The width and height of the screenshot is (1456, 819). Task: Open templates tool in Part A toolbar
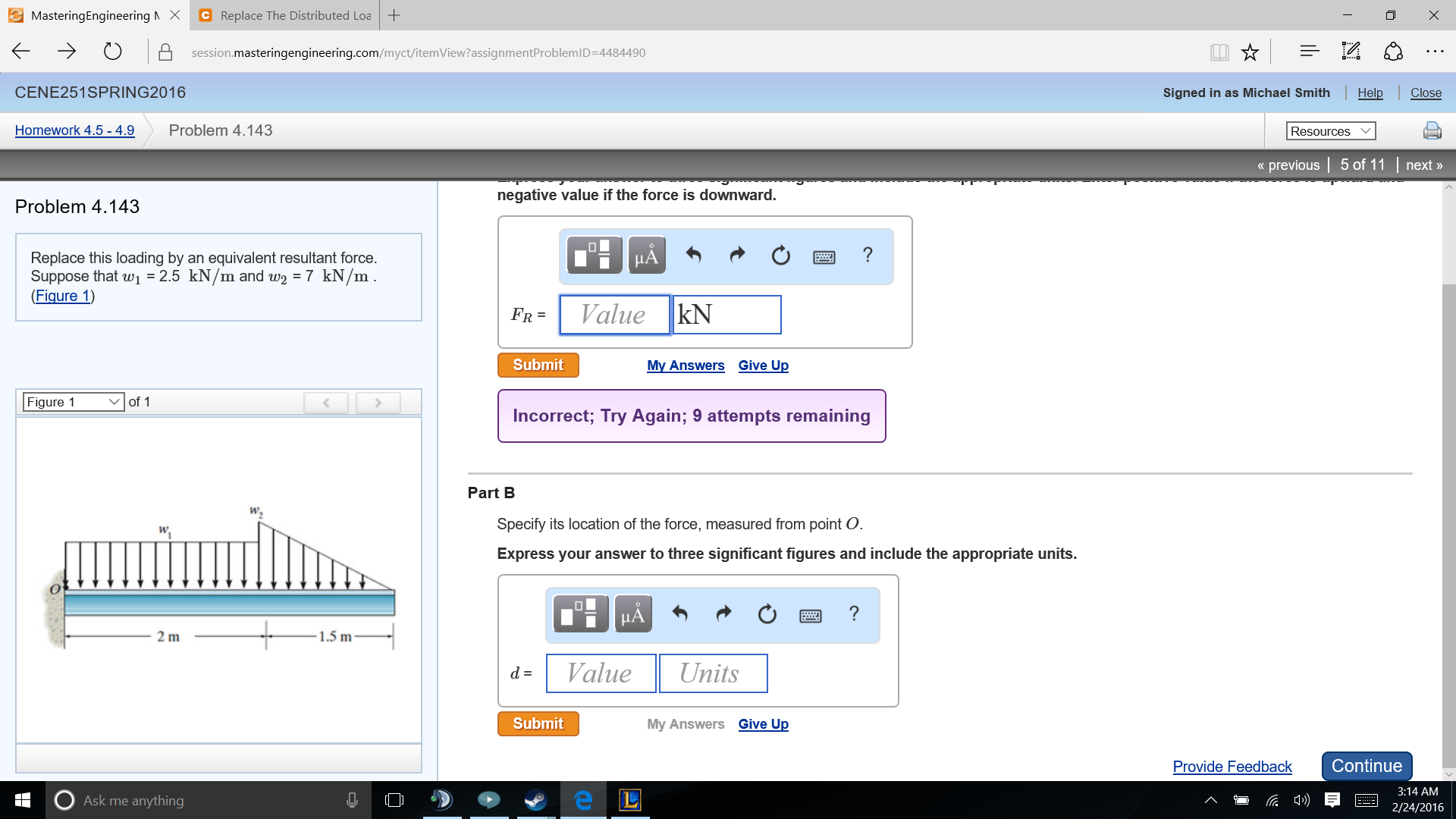(594, 255)
